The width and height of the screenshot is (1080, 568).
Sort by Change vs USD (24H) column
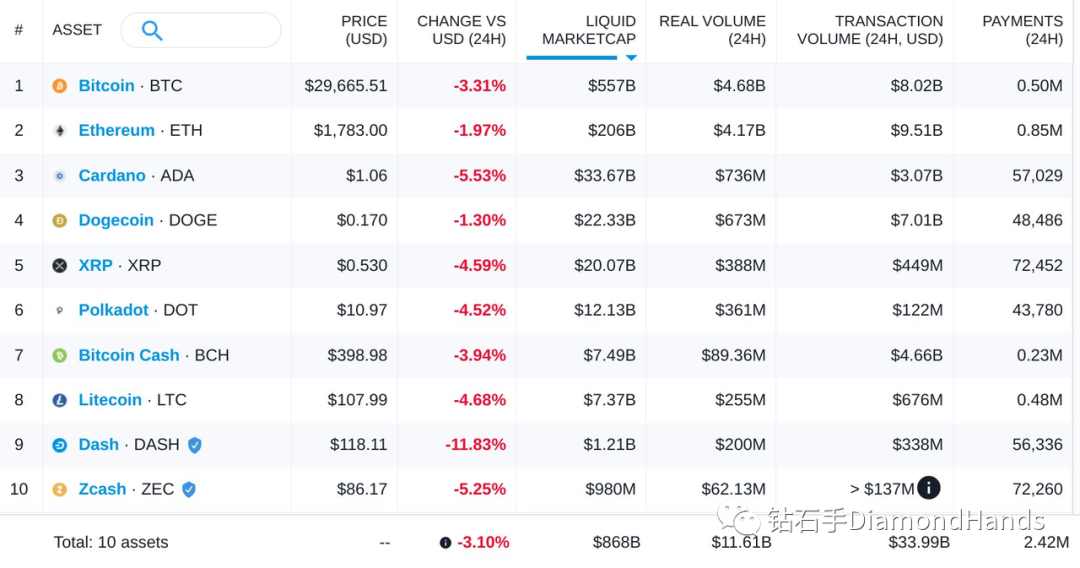[x=461, y=30]
